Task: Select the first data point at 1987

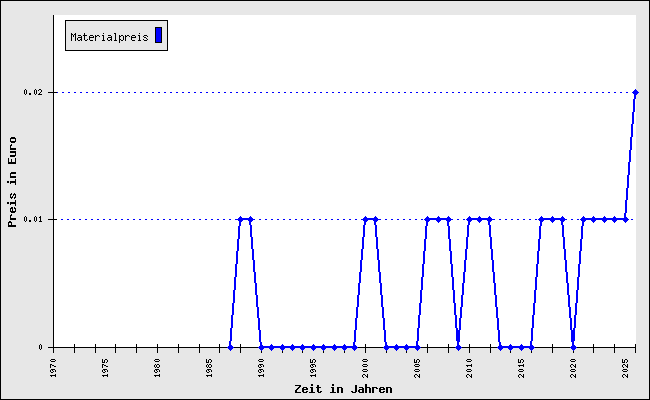Action: (230, 347)
